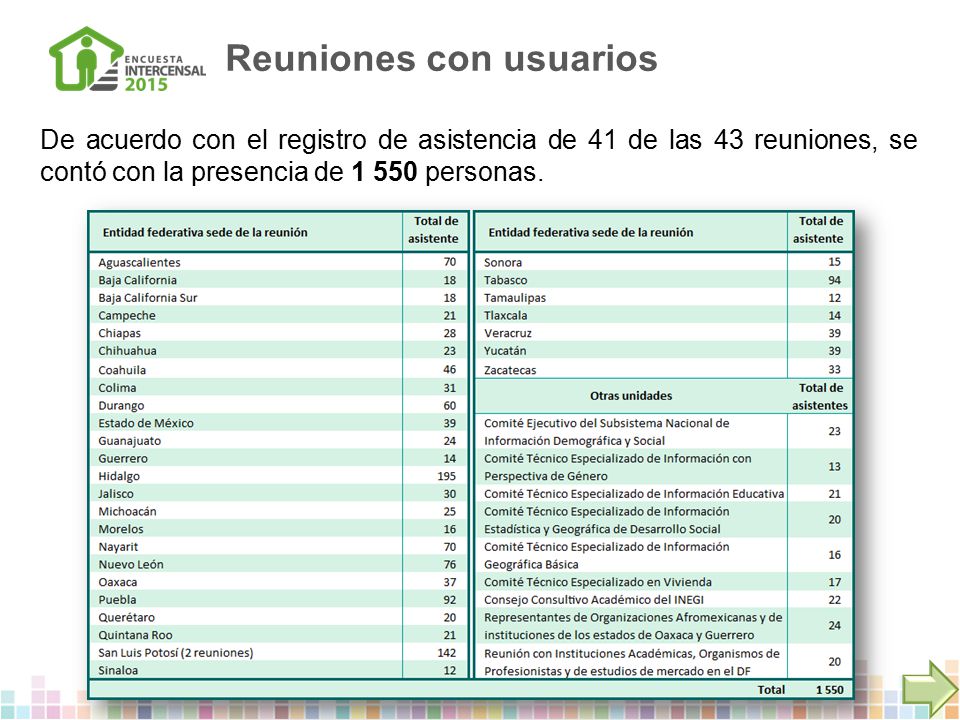Click the 'Oaxaca' row label
The image size is (960, 720).
coord(118,582)
